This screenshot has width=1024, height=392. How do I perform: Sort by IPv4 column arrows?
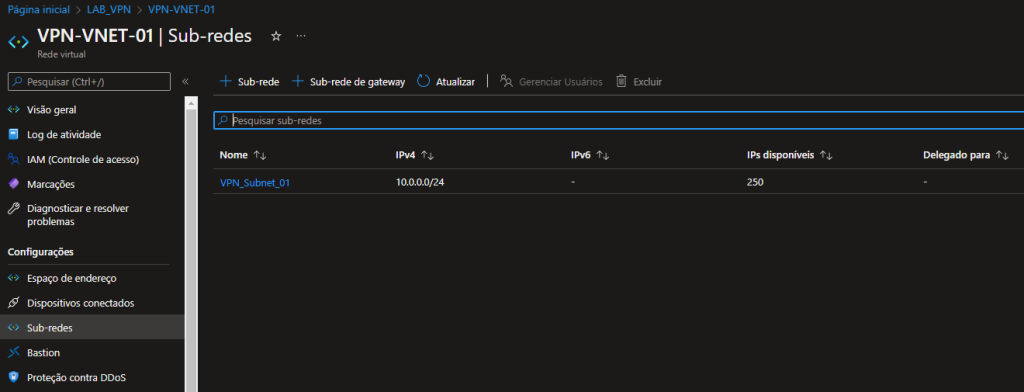[x=428, y=155]
